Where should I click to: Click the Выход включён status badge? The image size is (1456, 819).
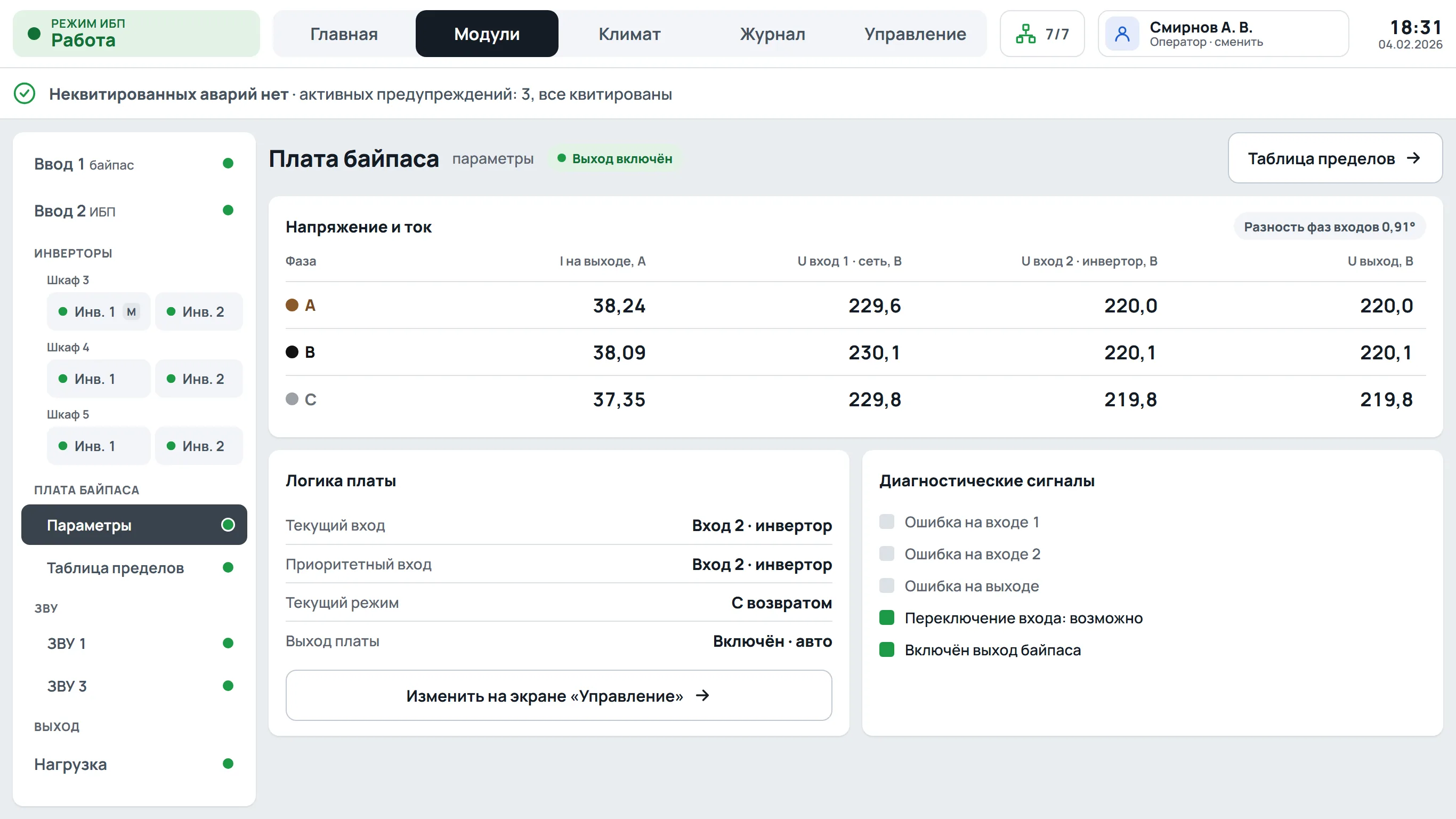[615, 158]
